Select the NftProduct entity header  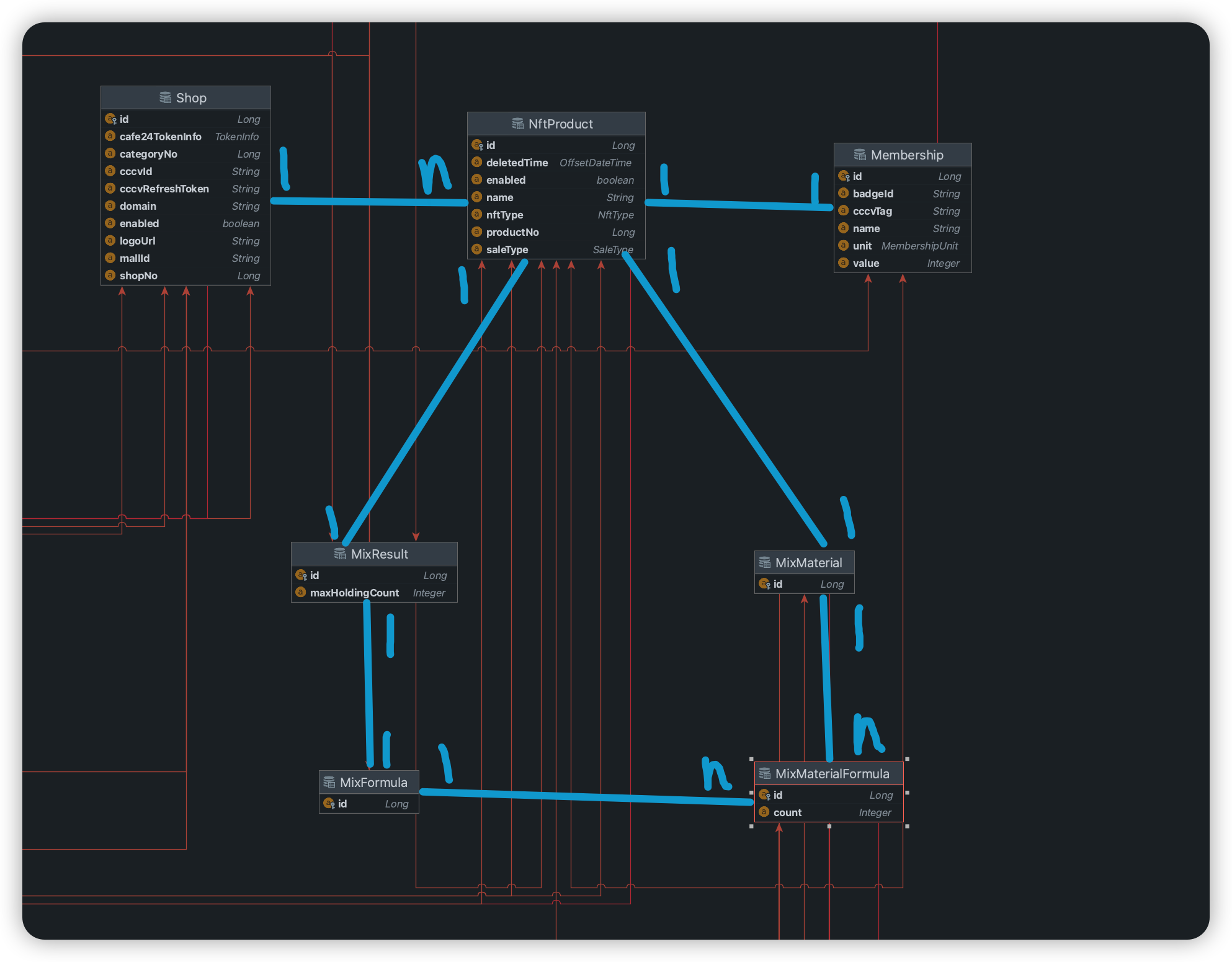(556, 124)
